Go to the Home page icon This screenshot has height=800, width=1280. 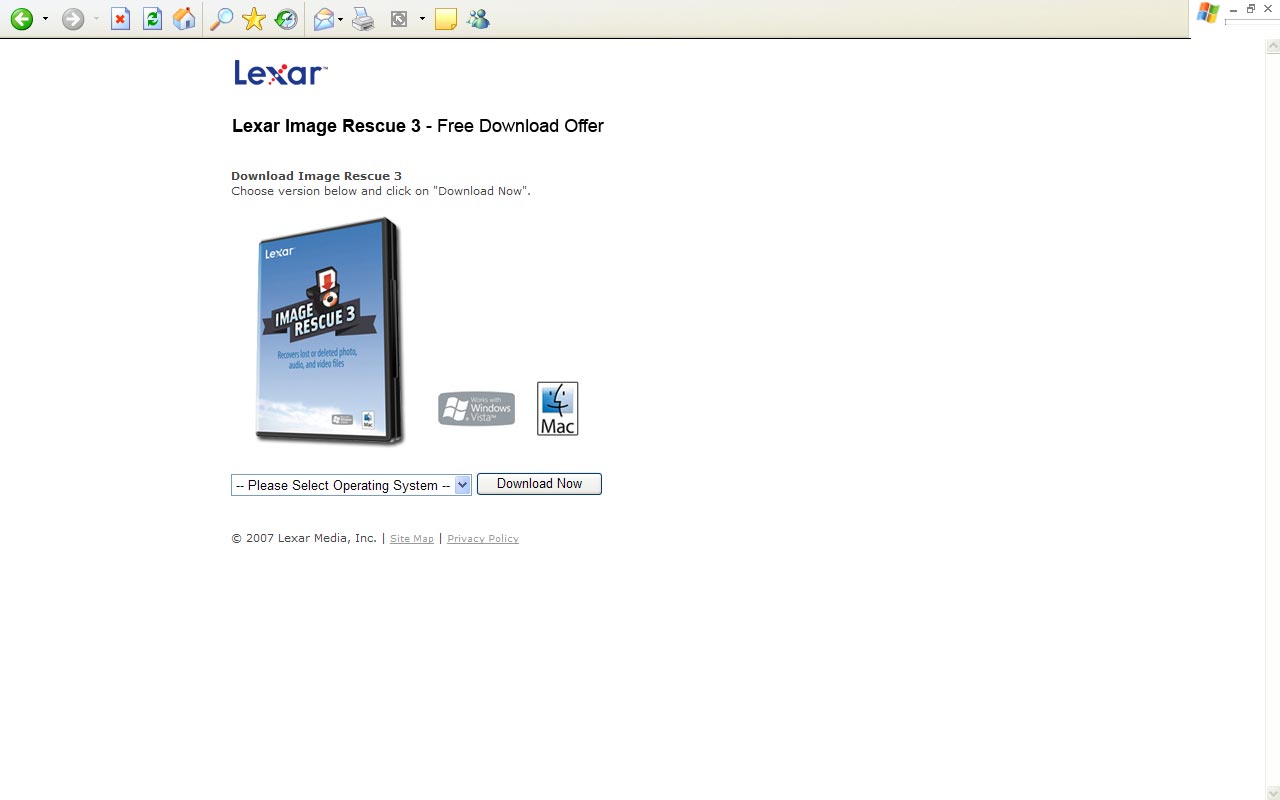184,19
